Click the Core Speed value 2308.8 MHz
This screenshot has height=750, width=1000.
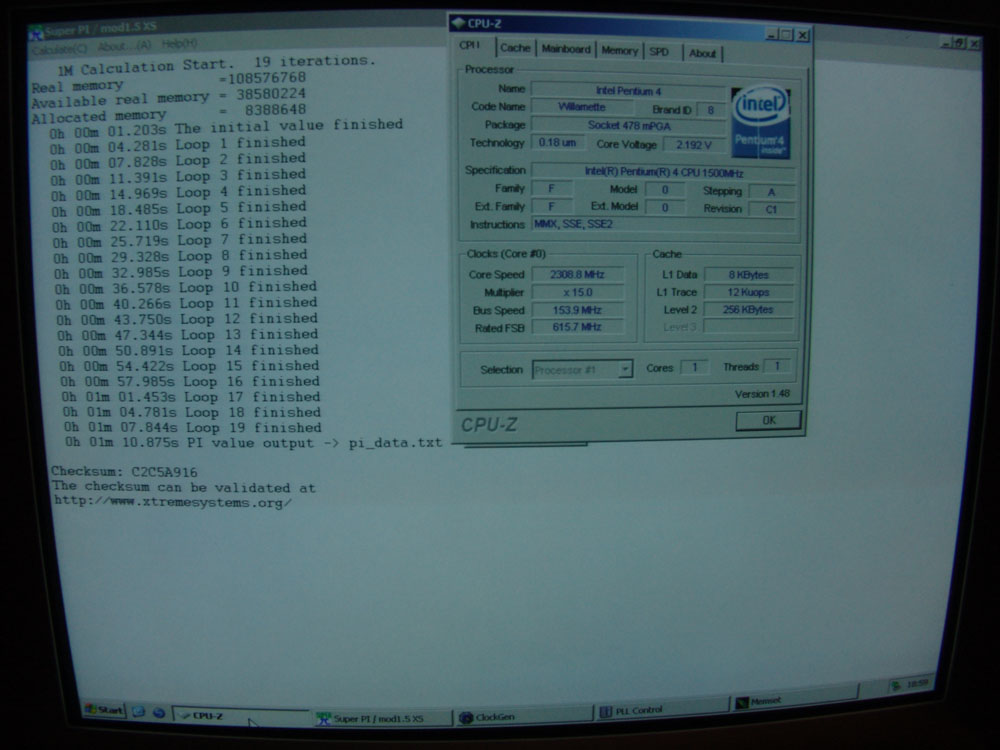[577, 274]
